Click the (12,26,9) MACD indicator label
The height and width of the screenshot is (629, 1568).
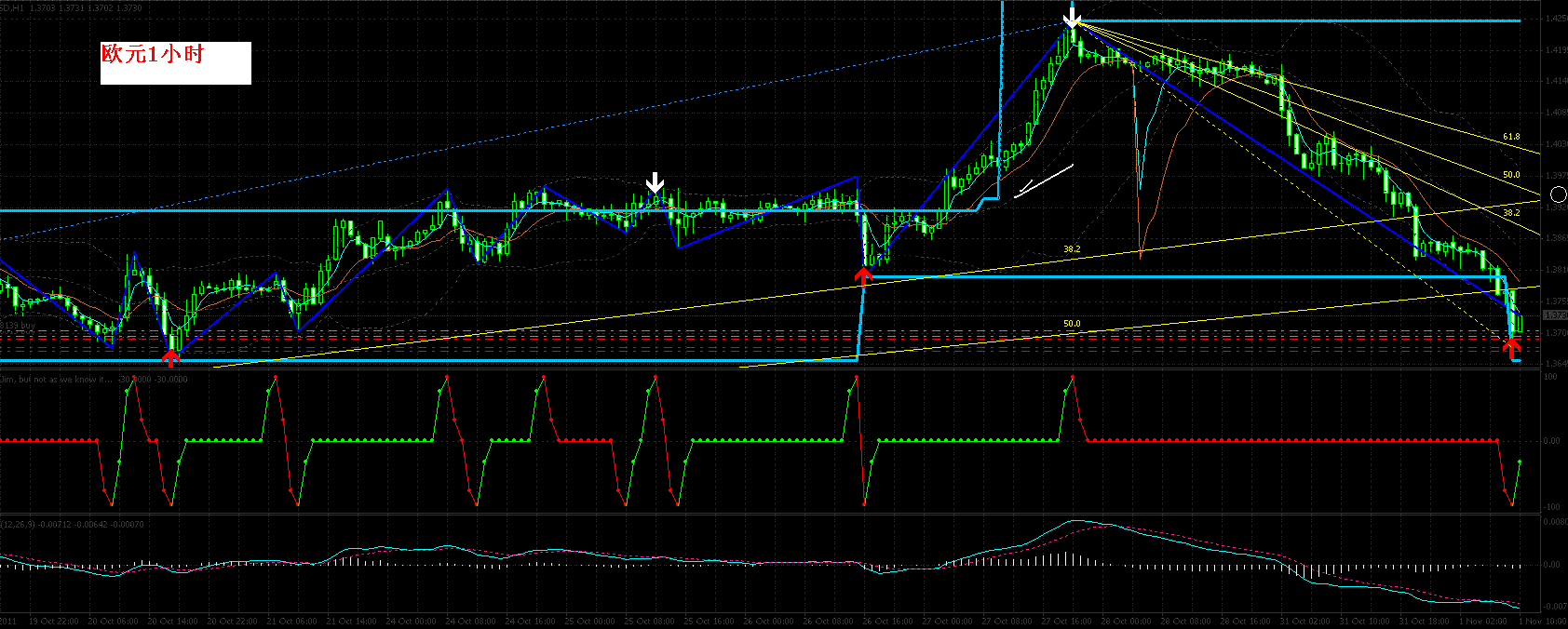click(x=73, y=525)
